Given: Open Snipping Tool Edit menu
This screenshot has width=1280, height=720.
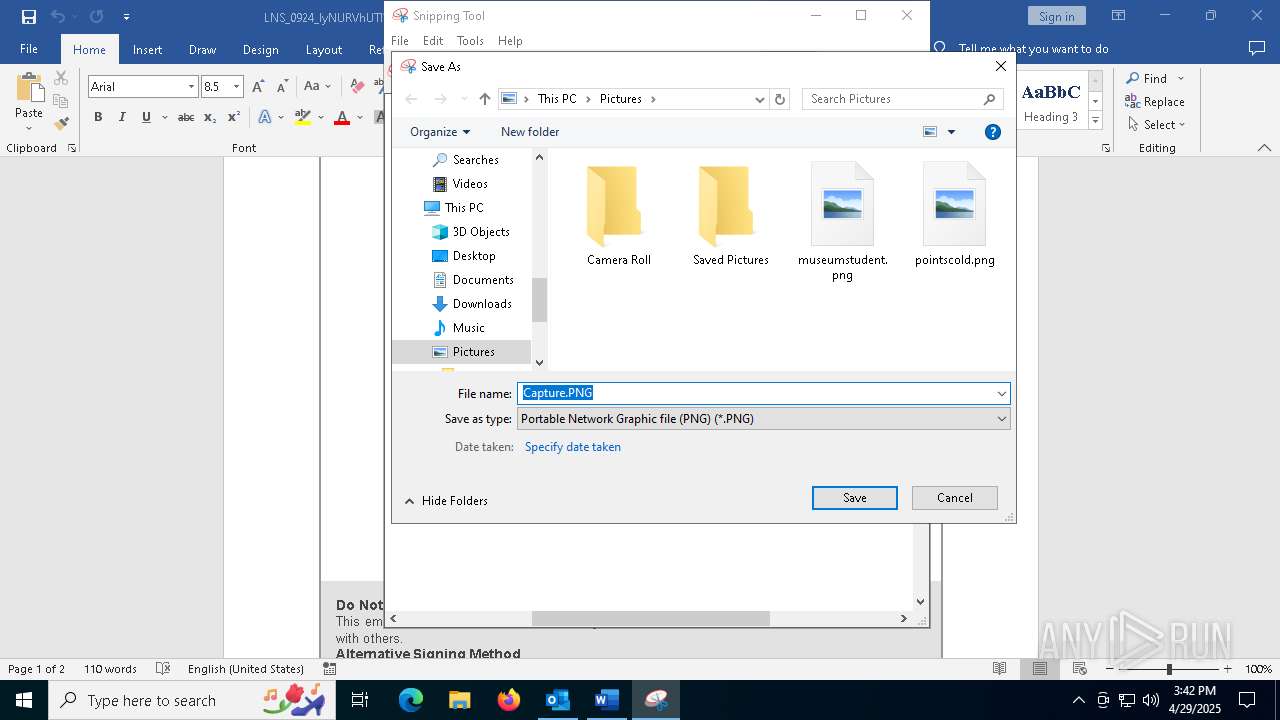Looking at the screenshot, I should tap(433, 41).
